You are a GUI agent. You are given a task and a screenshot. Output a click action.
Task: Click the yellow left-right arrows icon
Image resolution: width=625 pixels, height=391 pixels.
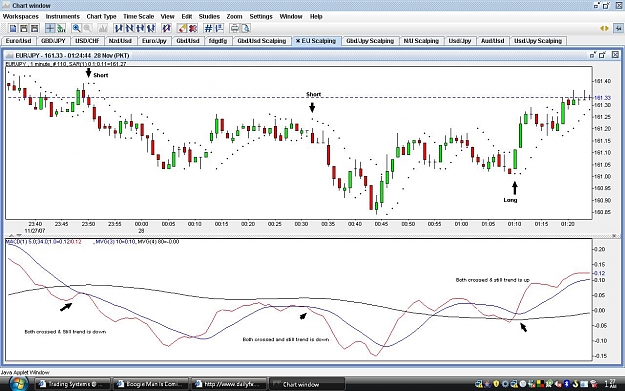coord(604,28)
